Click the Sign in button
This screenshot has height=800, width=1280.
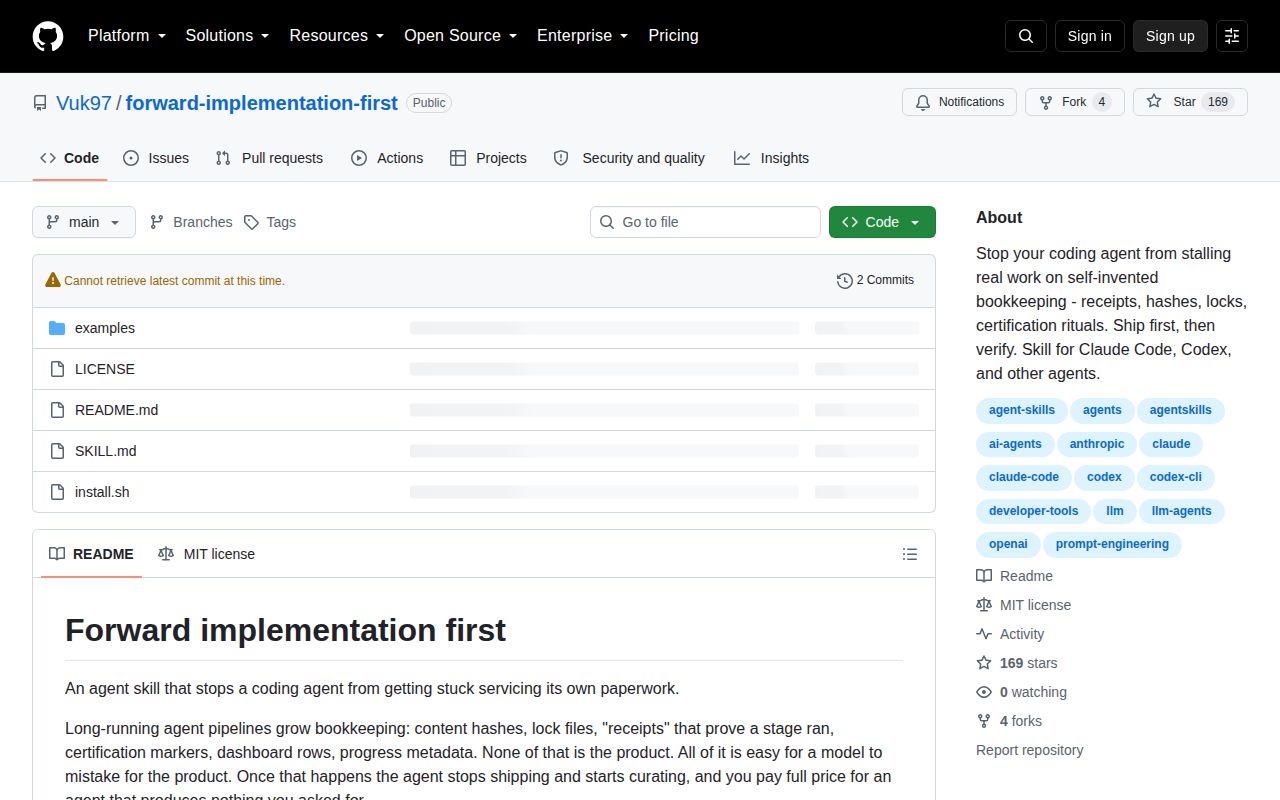click(x=1089, y=36)
